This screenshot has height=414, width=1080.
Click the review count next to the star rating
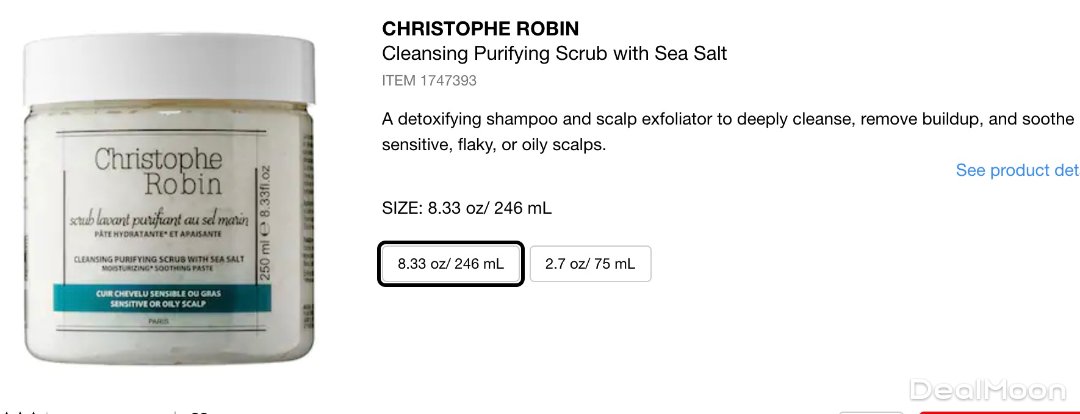197,410
